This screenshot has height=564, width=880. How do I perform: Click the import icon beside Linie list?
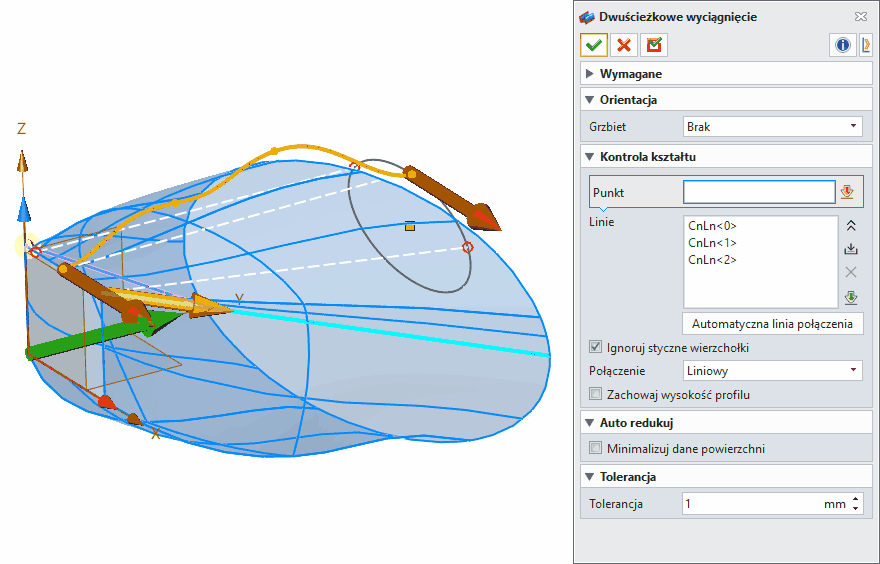[x=851, y=250]
